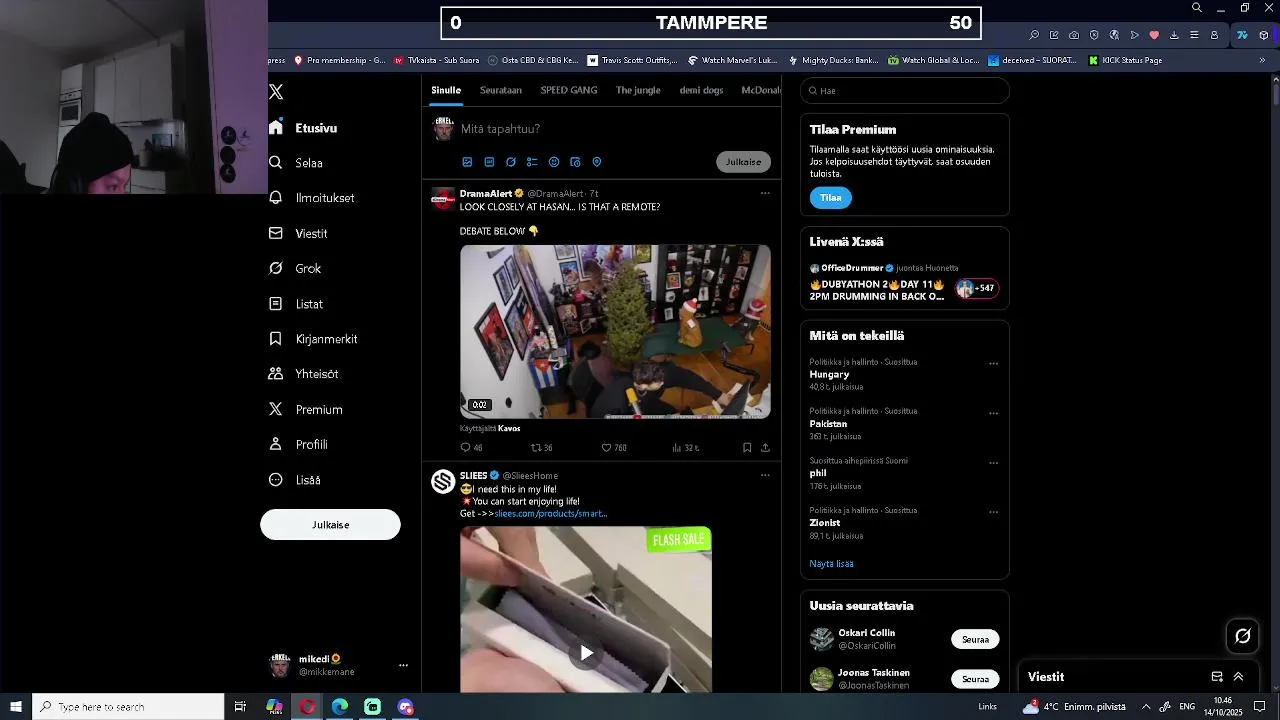
Task: Open more options for Hungary trend
Action: point(993,364)
